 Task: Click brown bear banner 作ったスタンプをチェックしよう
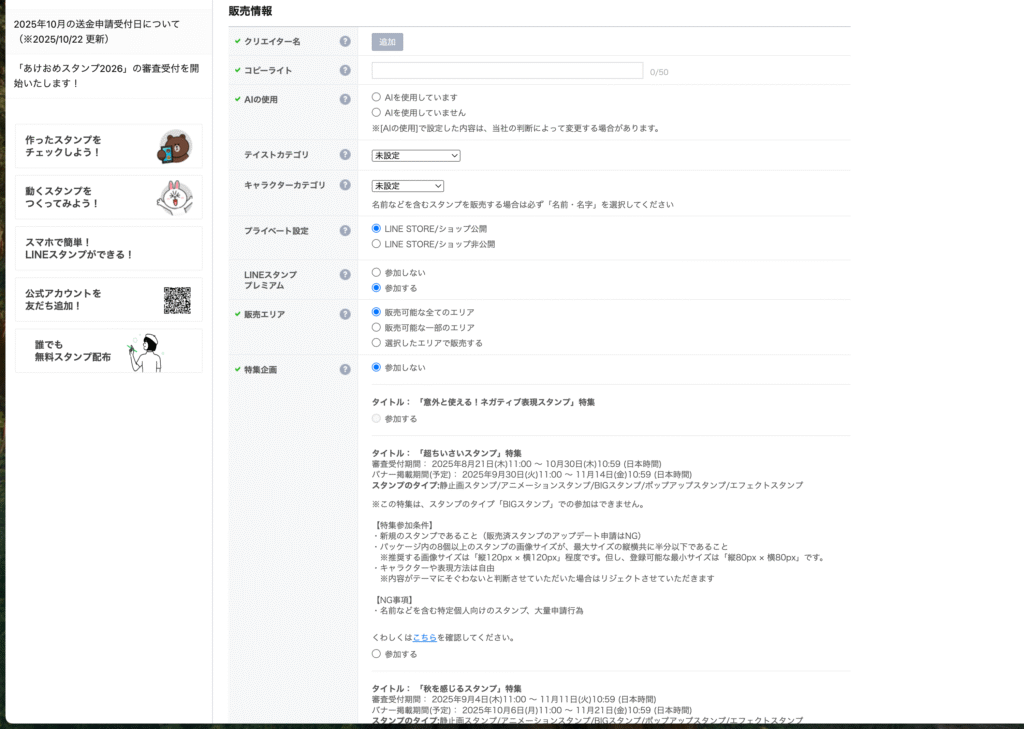[x=108, y=147]
